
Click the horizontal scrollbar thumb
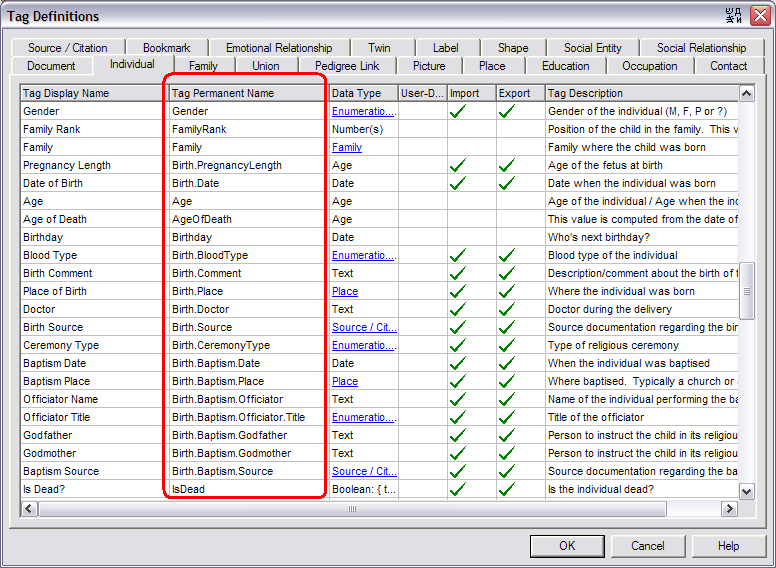[x=352, y=509]
